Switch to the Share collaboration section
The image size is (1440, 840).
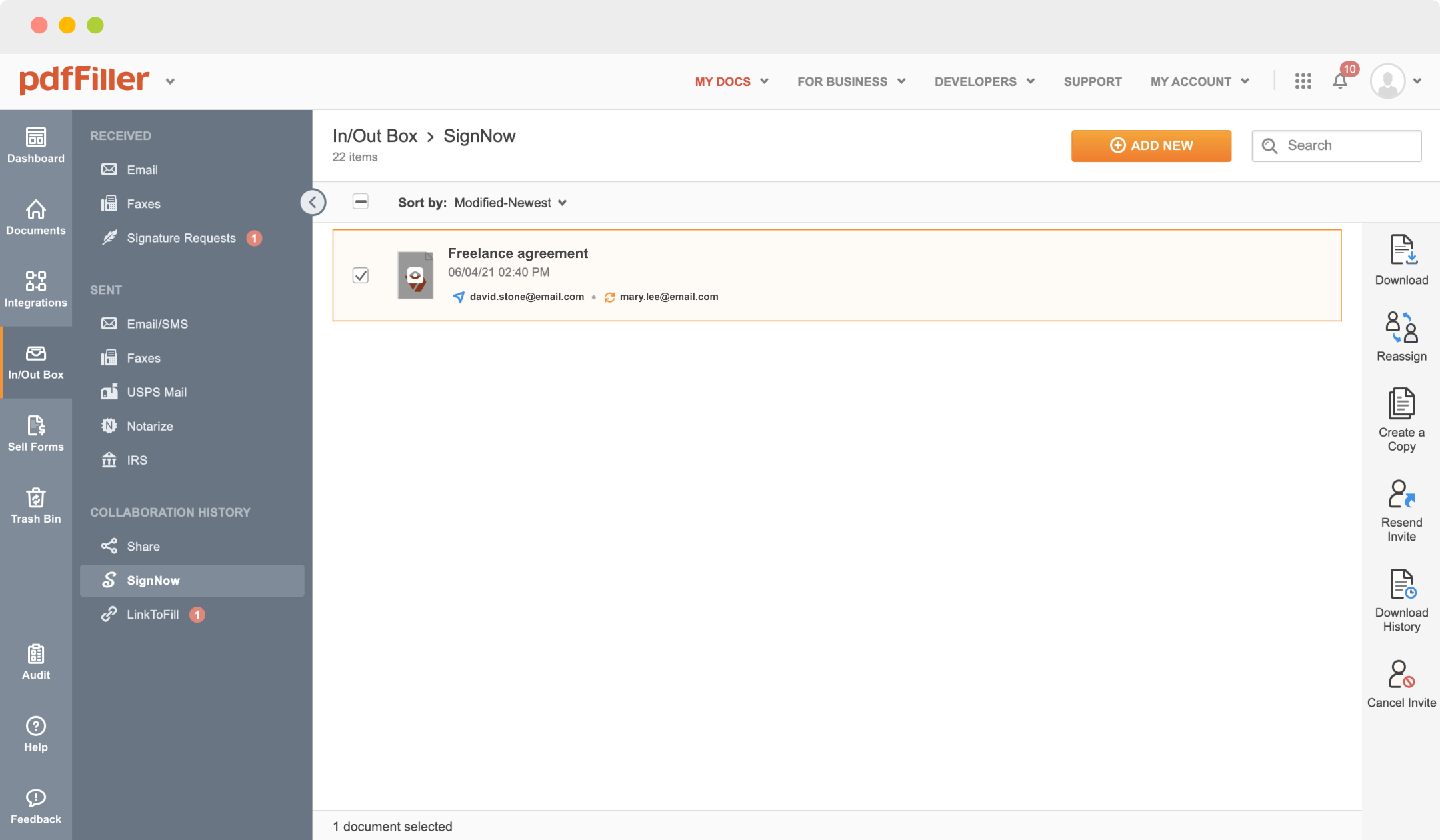pyautogui.click(x=143, y=546)
